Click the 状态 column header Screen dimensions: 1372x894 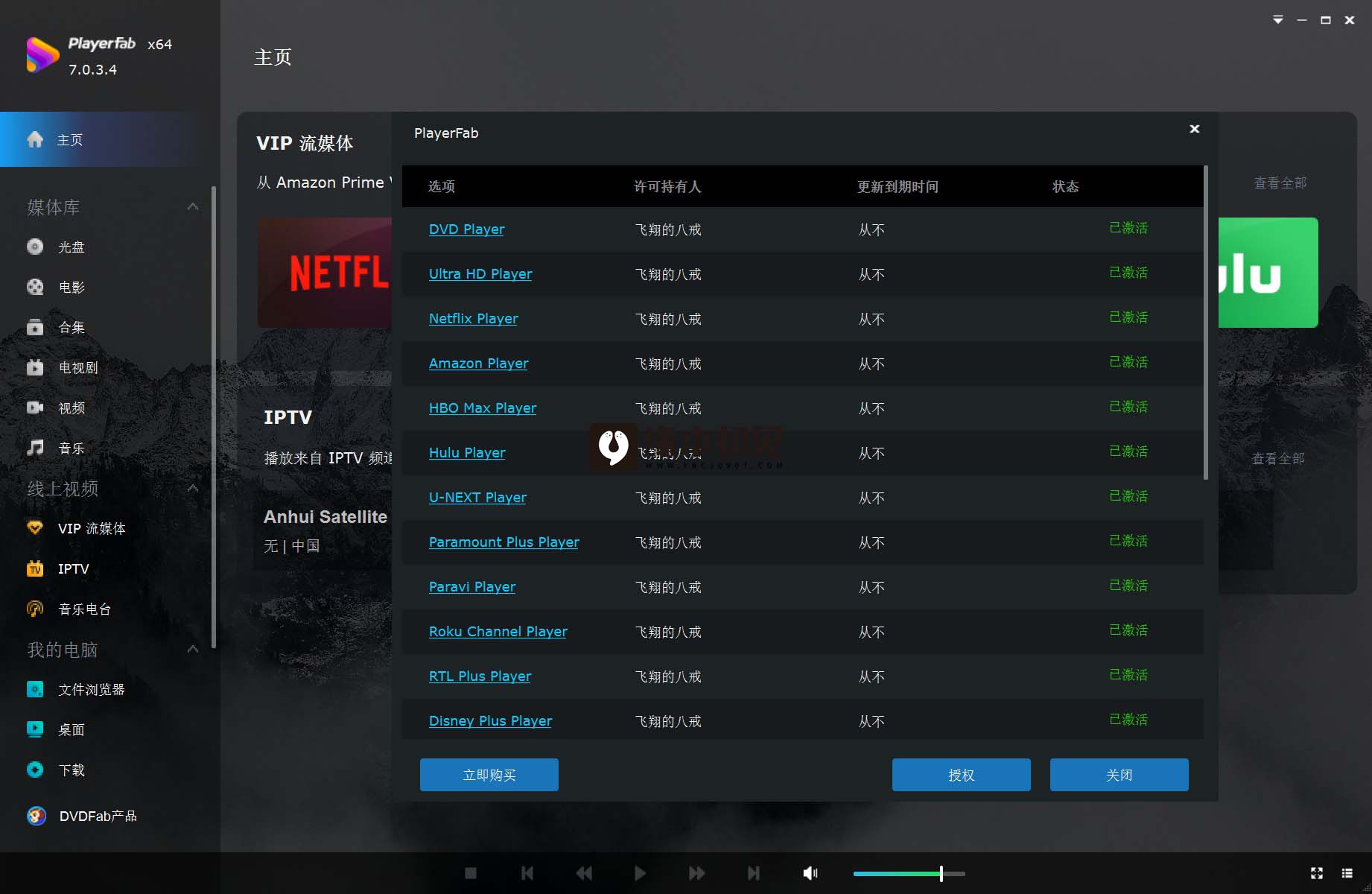click(x=1065, y=186)
